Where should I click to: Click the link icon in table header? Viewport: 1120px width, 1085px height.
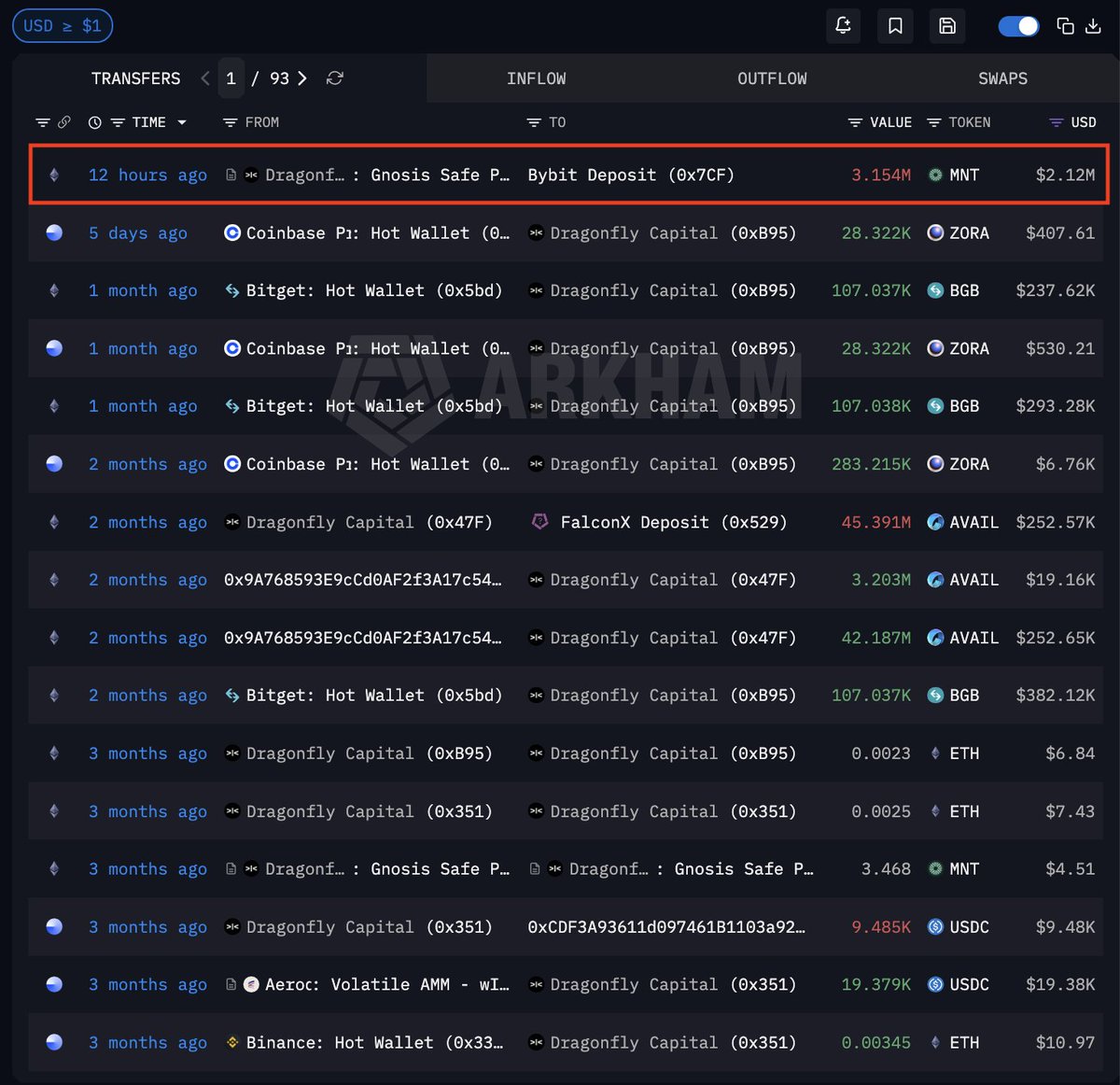click(63, 122)
